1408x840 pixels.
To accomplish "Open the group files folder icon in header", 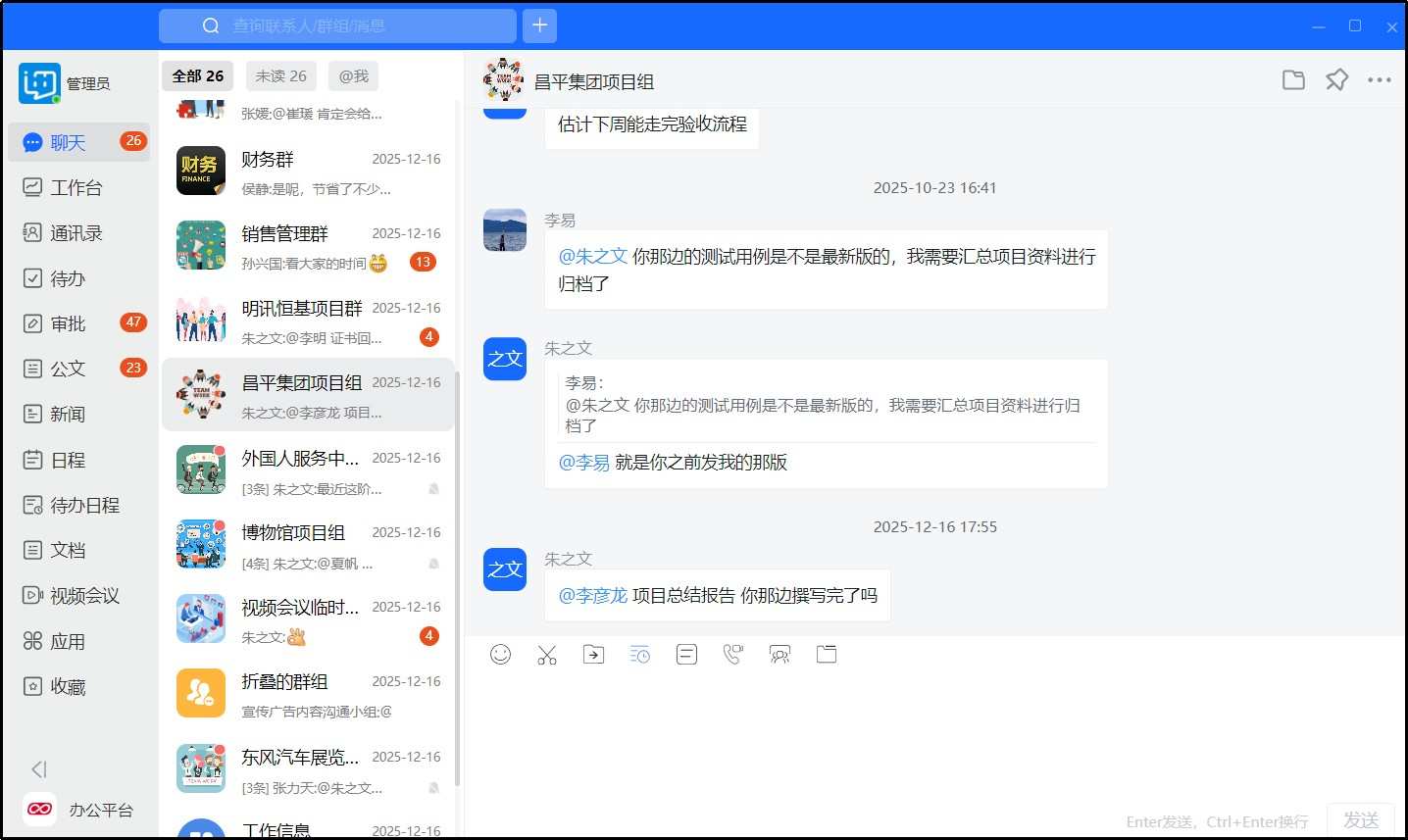I will [1293, 80].
